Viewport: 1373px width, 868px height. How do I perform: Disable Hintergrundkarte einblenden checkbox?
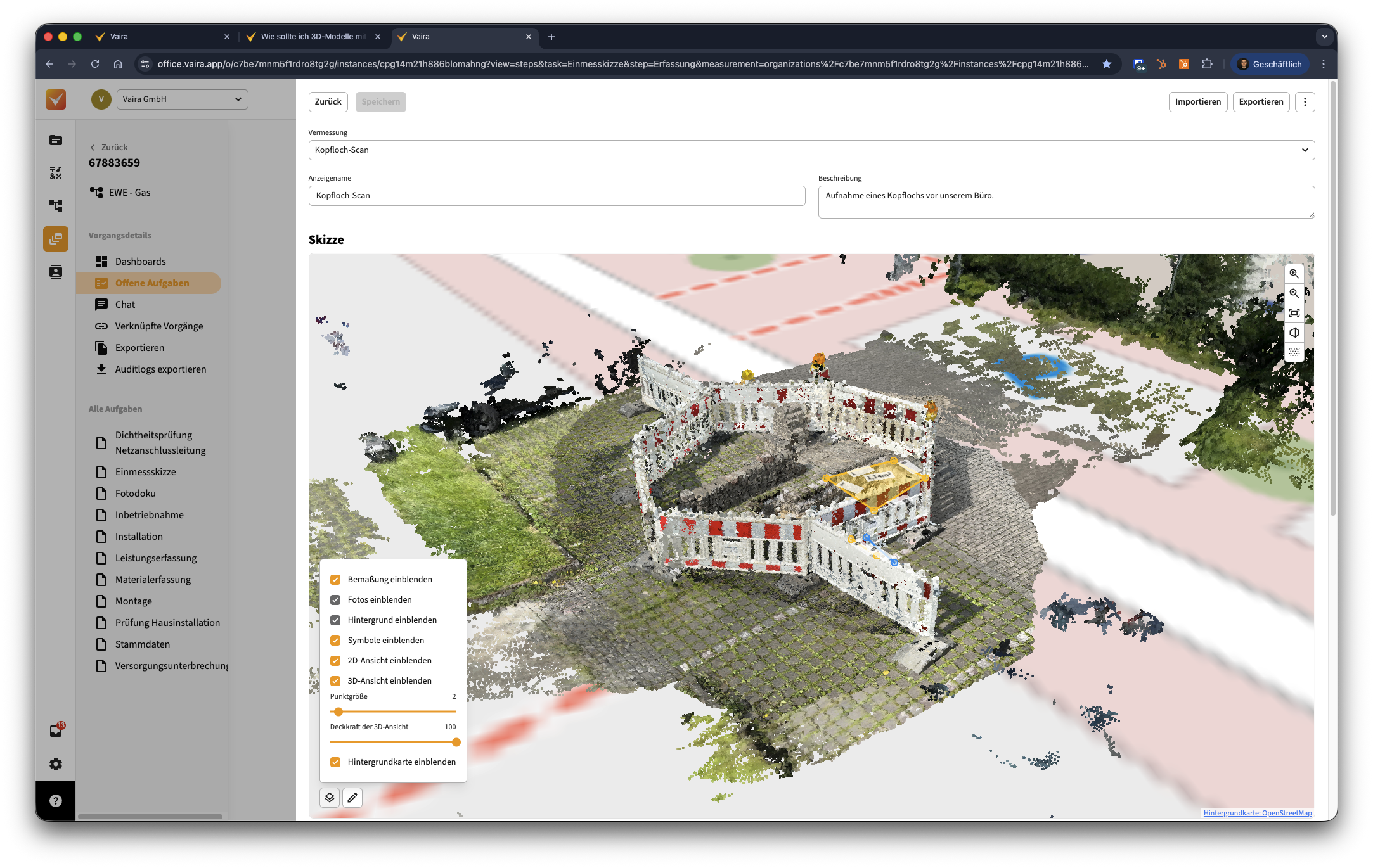tap(335, 762)
